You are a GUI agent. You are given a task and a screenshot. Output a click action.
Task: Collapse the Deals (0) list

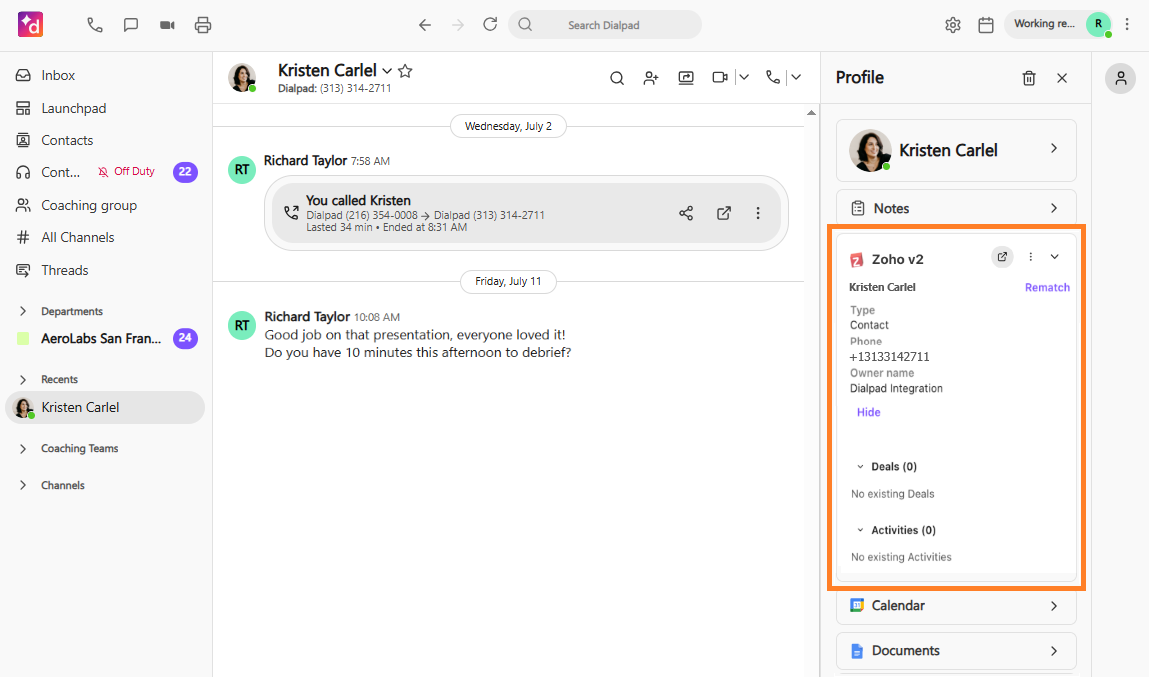pos(860,467)
